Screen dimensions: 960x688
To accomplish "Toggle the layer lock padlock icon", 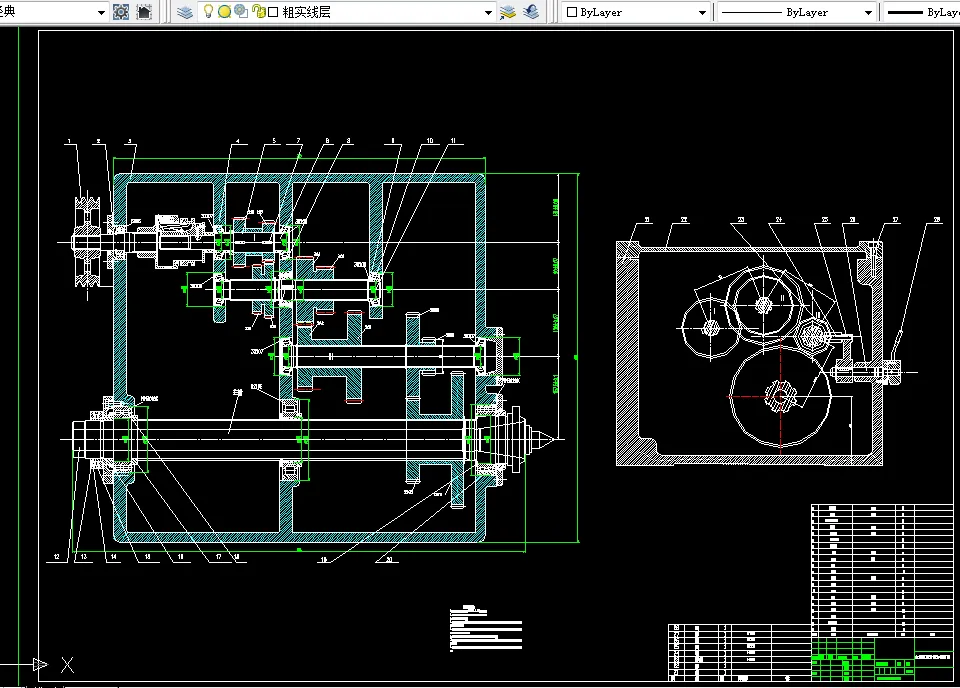I will tap(258, 12).
